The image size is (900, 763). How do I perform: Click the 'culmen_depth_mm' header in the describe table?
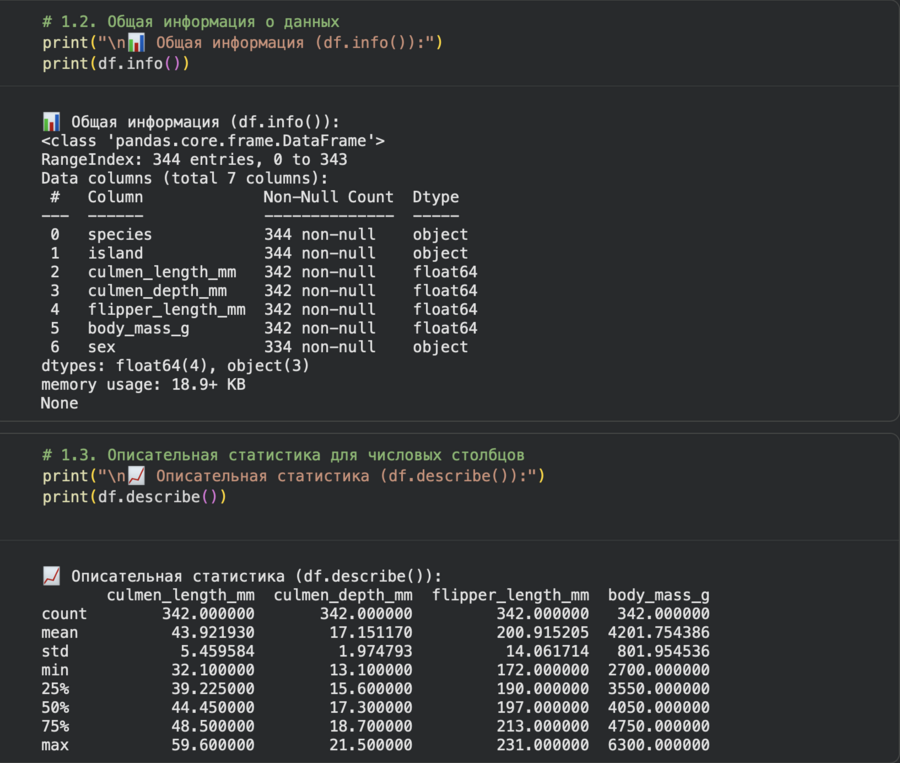[343, 595]
